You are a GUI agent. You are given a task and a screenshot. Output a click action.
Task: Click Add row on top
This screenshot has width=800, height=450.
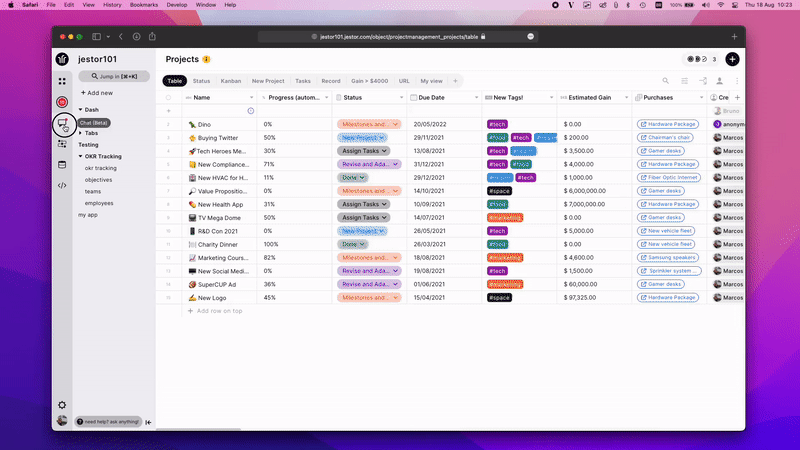click(x=215, y=311)
